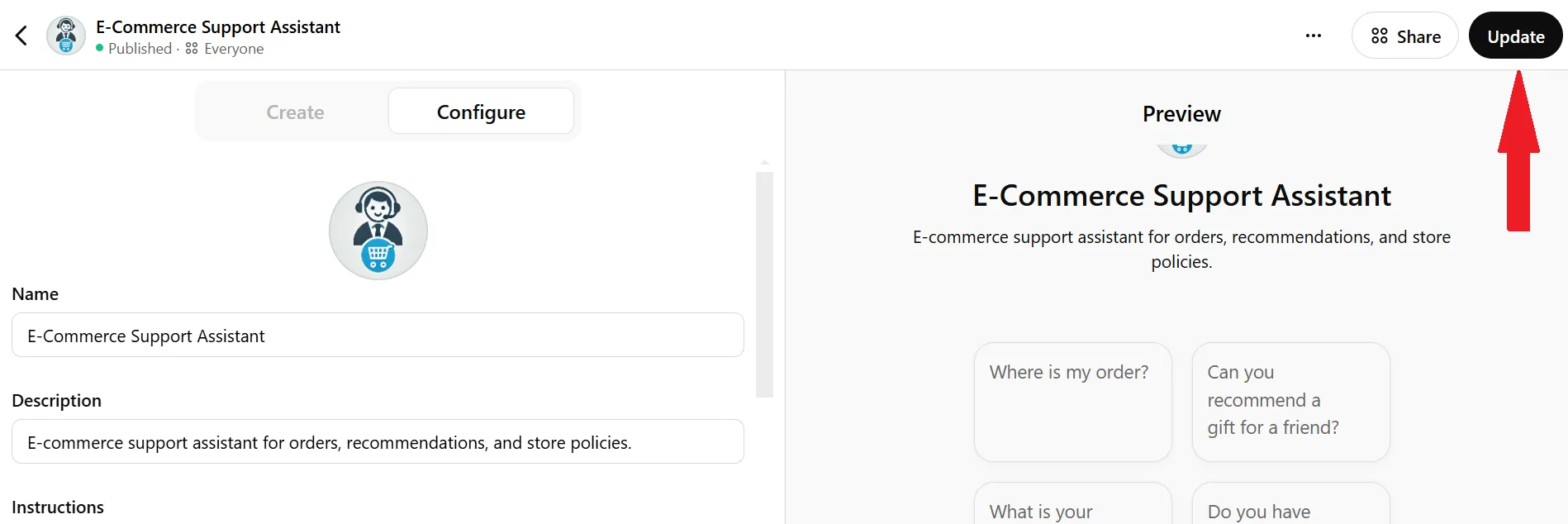Viewport: 1568px width, 524px height.
Task: Go back using the left chevron arrow
Action: click(x=21, y=36)
